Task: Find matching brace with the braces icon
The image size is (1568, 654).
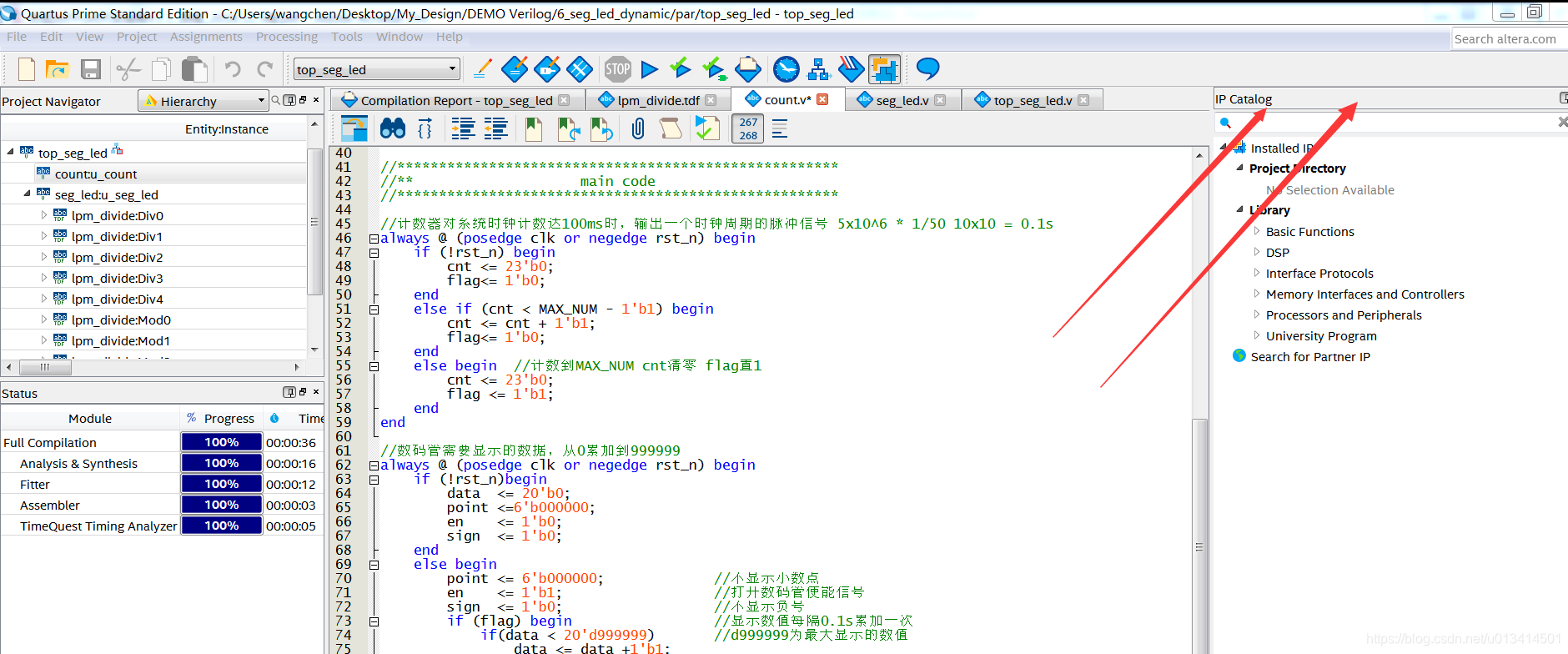Action: click(x=425, y=128)
